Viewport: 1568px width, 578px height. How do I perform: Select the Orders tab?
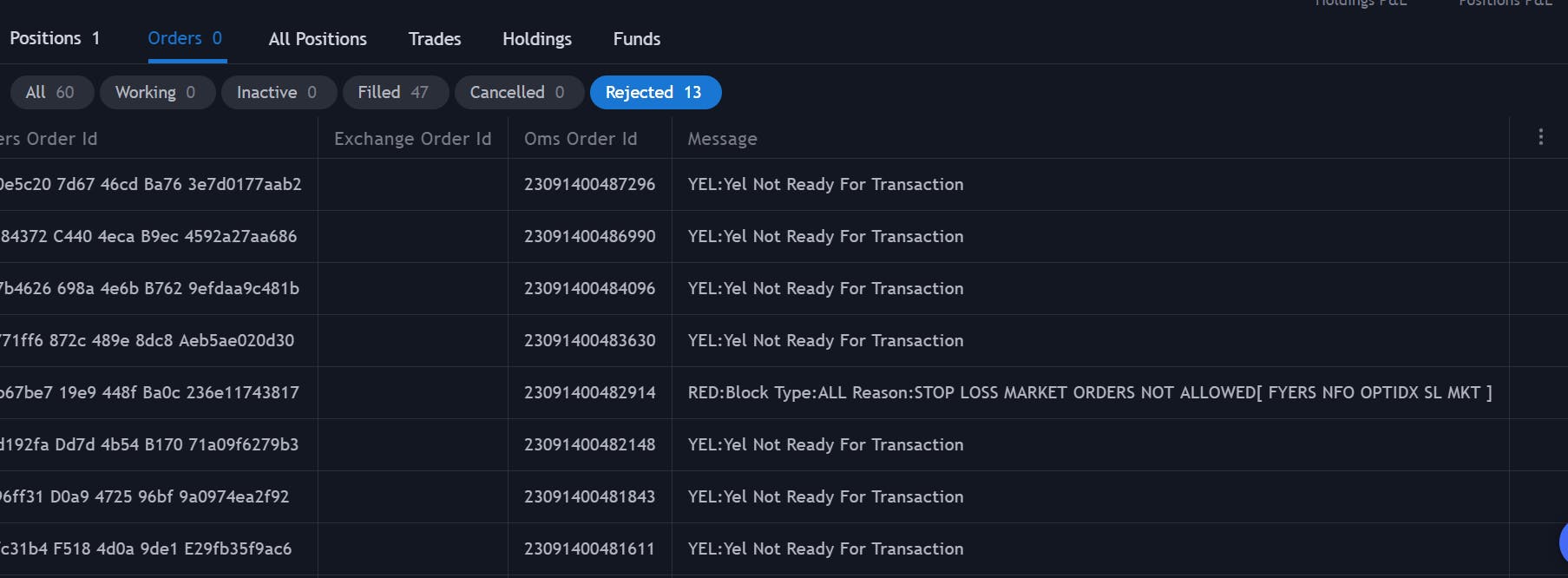pyautogui.click(x=185, y=38)
